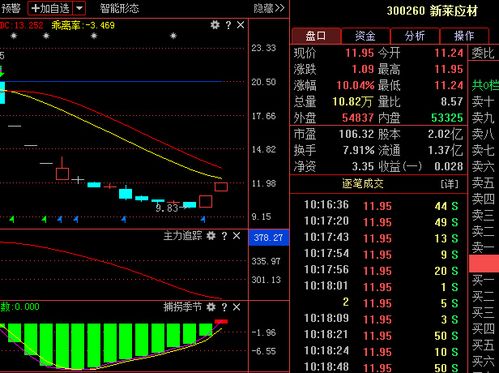Open the 智能形态 menu item
Viewport: 499px width, 373px height.
click(x=119, y=8)
